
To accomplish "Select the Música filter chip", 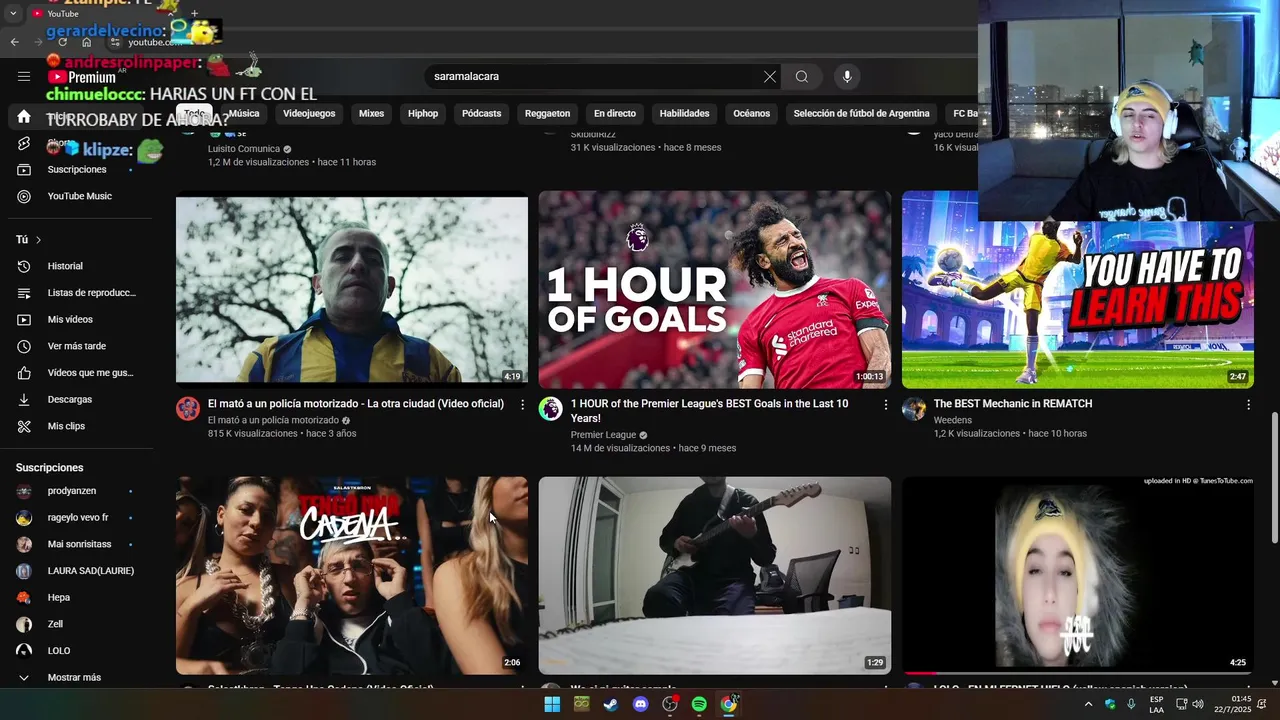I will pyautogui.click(x=244, y=113).
